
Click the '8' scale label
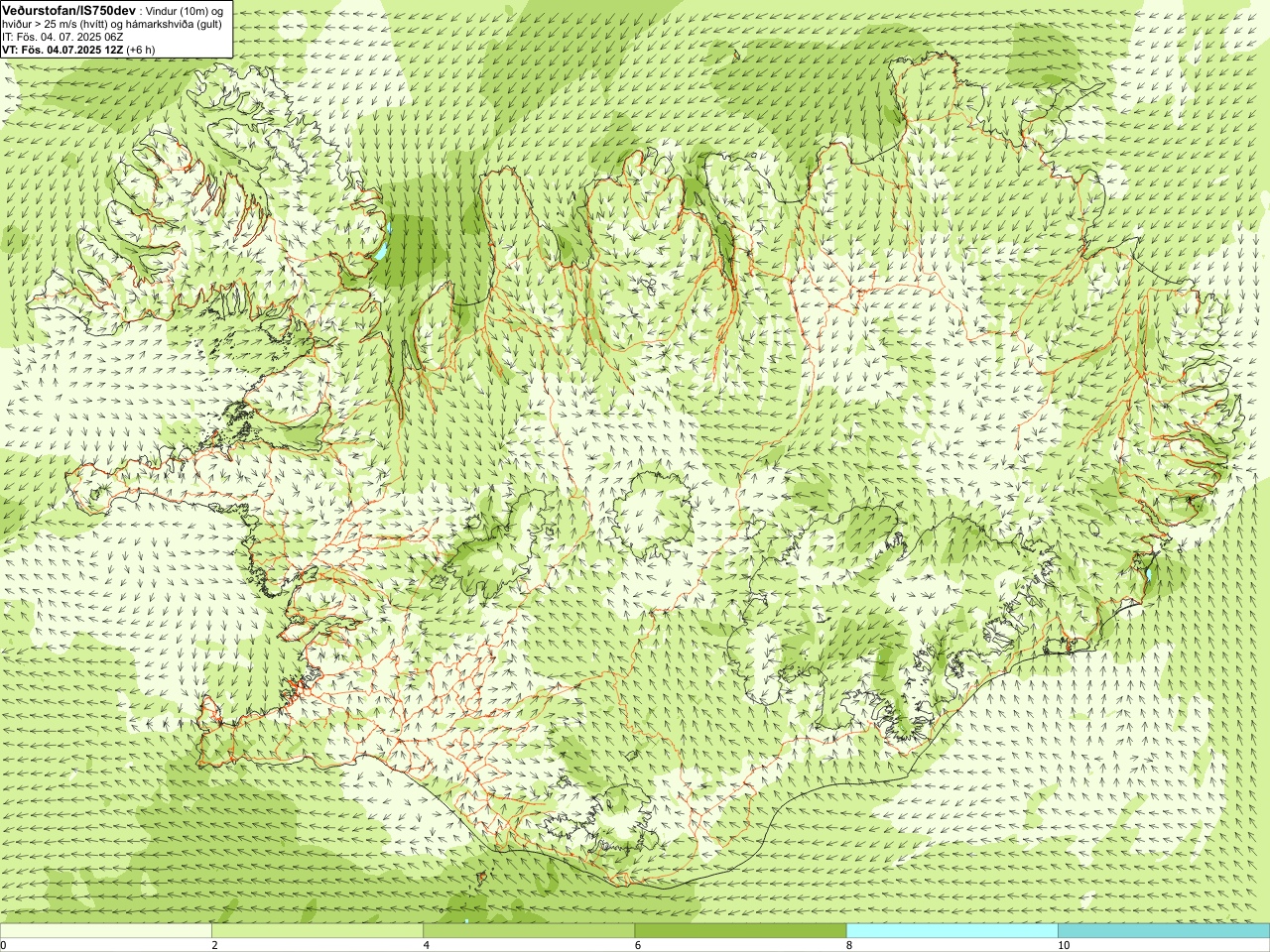click(849, 945)
